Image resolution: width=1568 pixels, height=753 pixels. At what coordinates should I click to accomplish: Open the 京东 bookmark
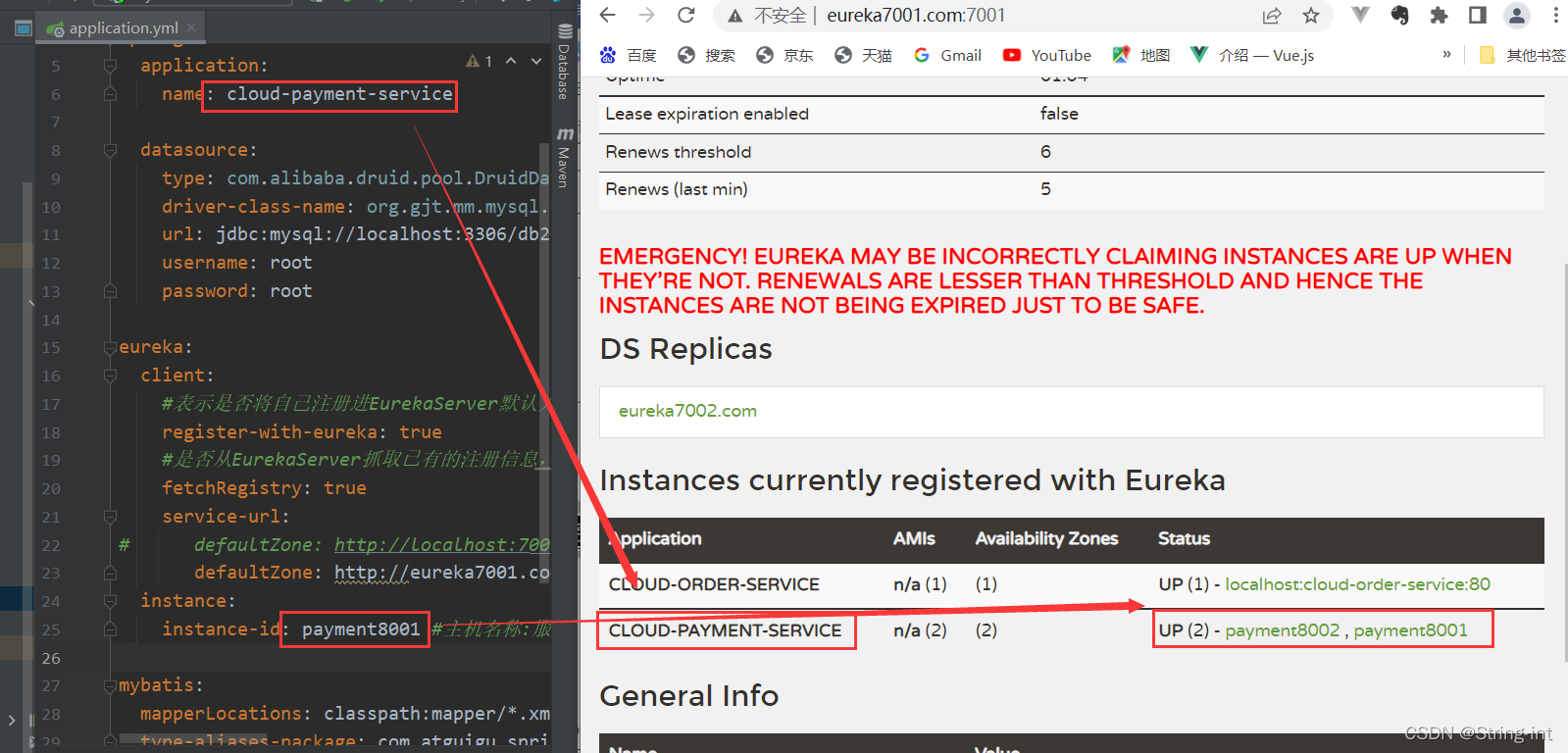[x=784, y=55]
